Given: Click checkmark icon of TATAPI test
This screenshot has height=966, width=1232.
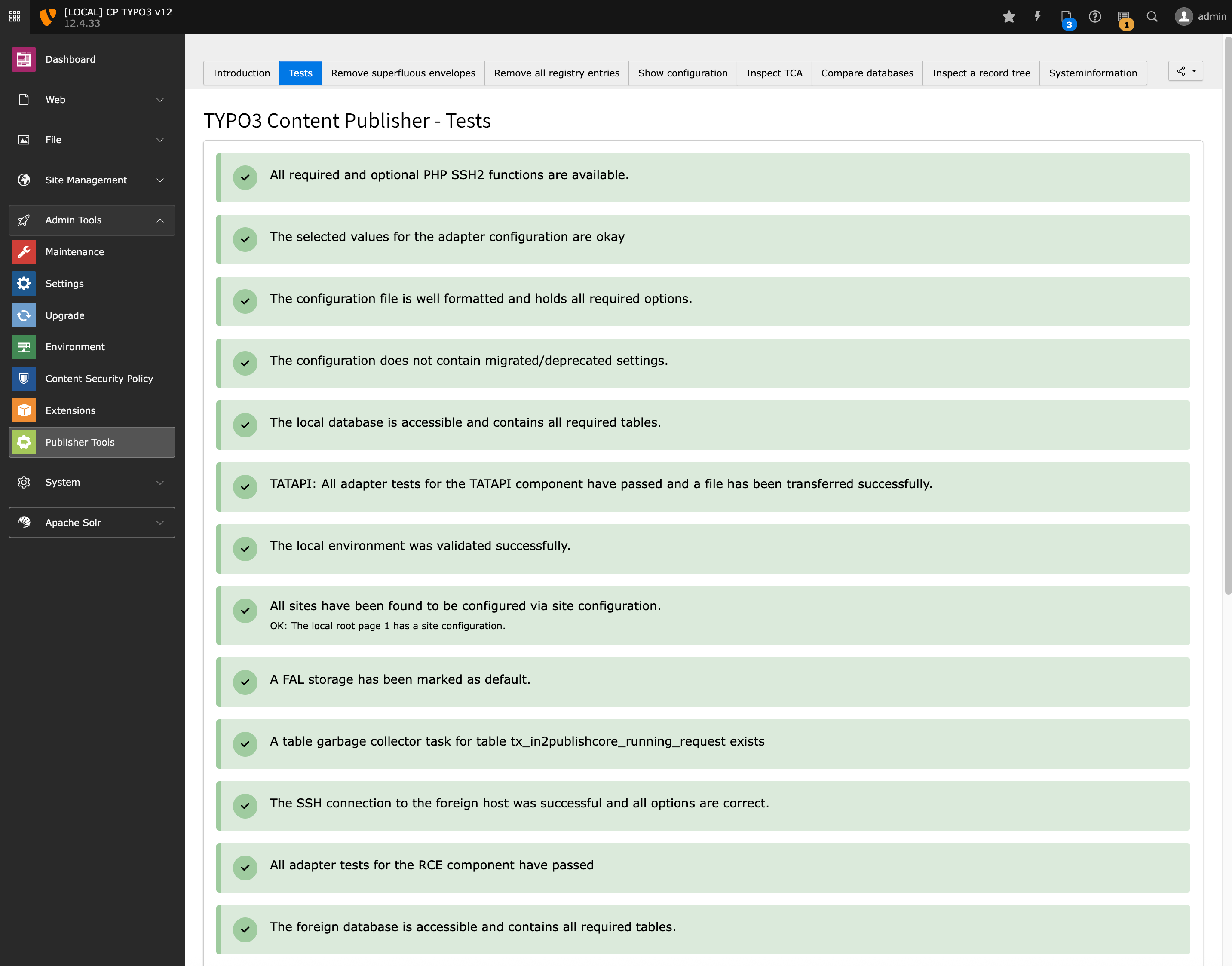Looking at the screenshot, I should pos(245,487).
